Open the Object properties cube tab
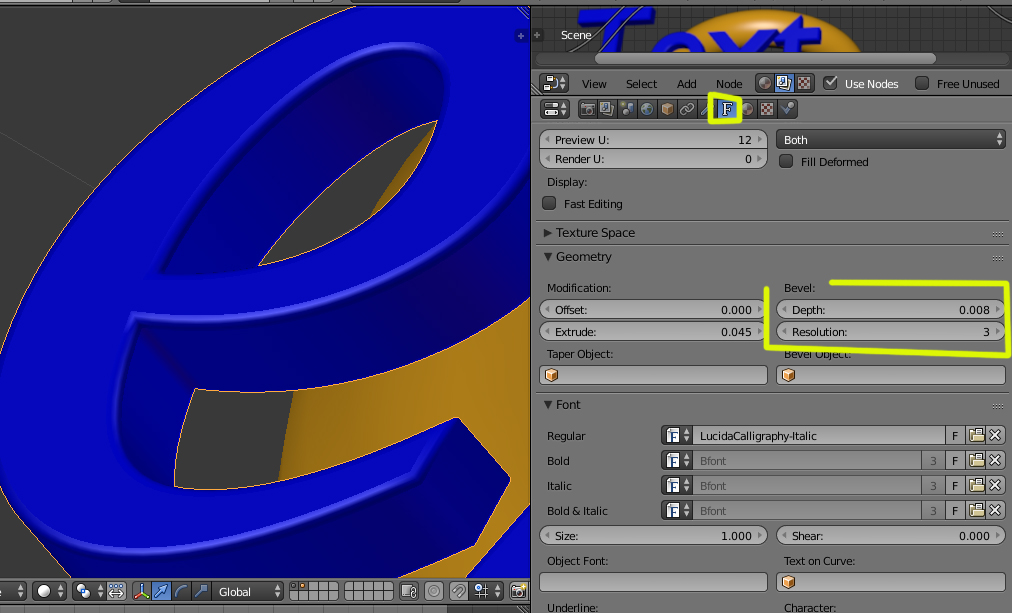Image resolution: width=1012 pixels, height=613 pixels. click(x=667, y=109)
